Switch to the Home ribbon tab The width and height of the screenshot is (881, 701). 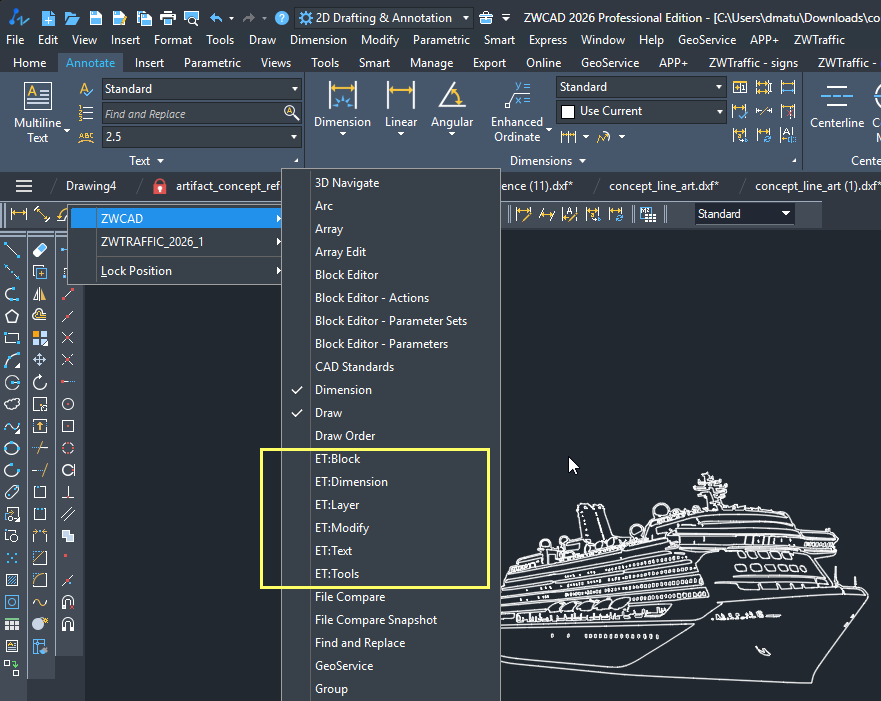pyautogui.click(x=30, y=63)
